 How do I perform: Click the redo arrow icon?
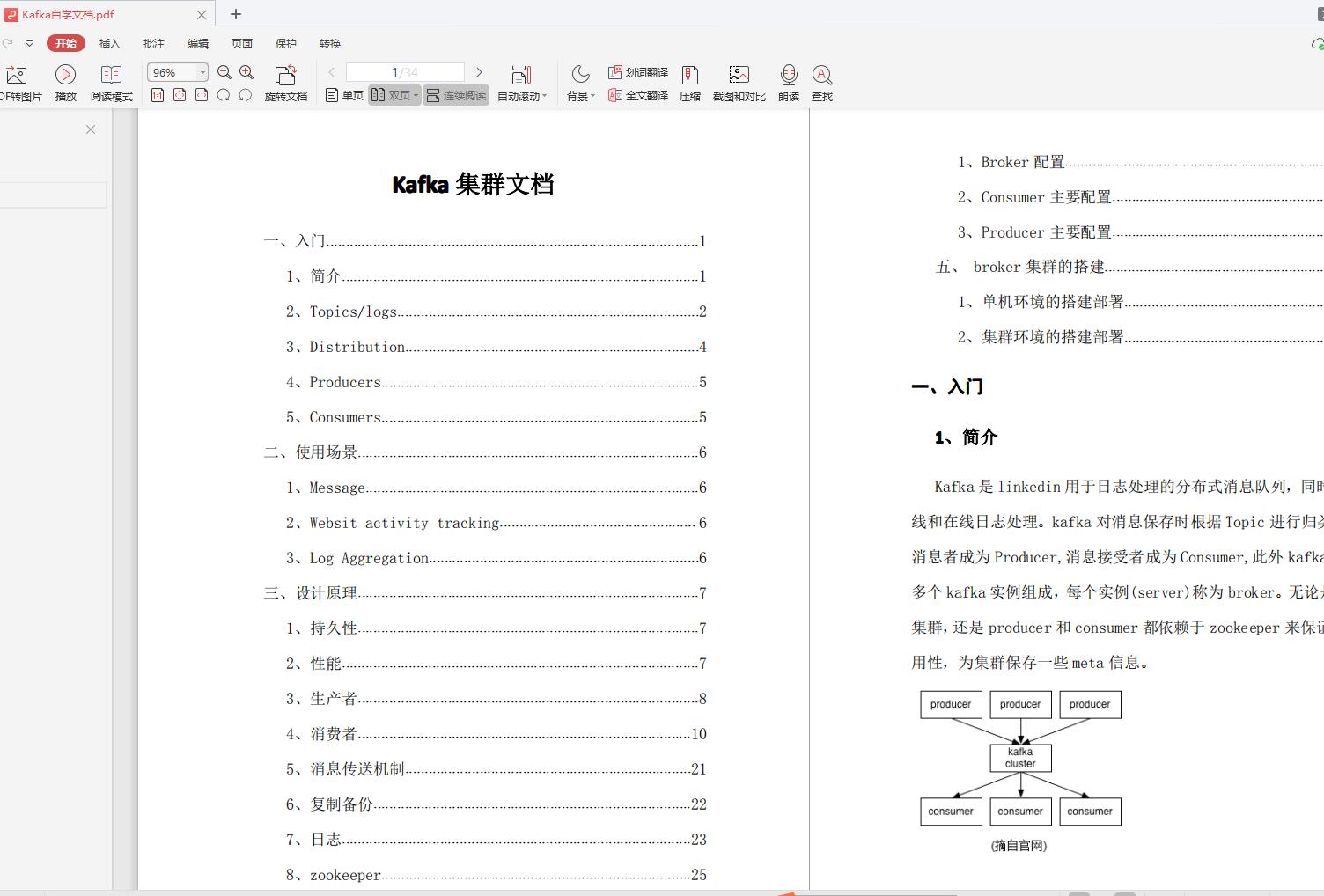point(8,43)
